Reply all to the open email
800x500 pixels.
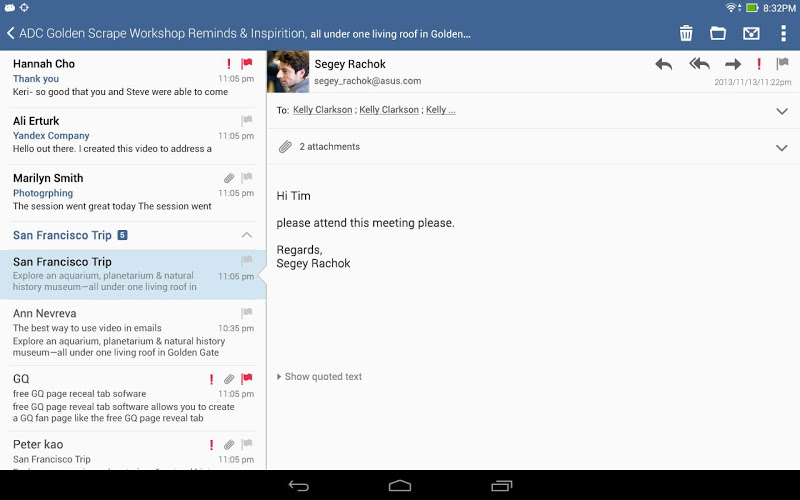tap(699, 64)
